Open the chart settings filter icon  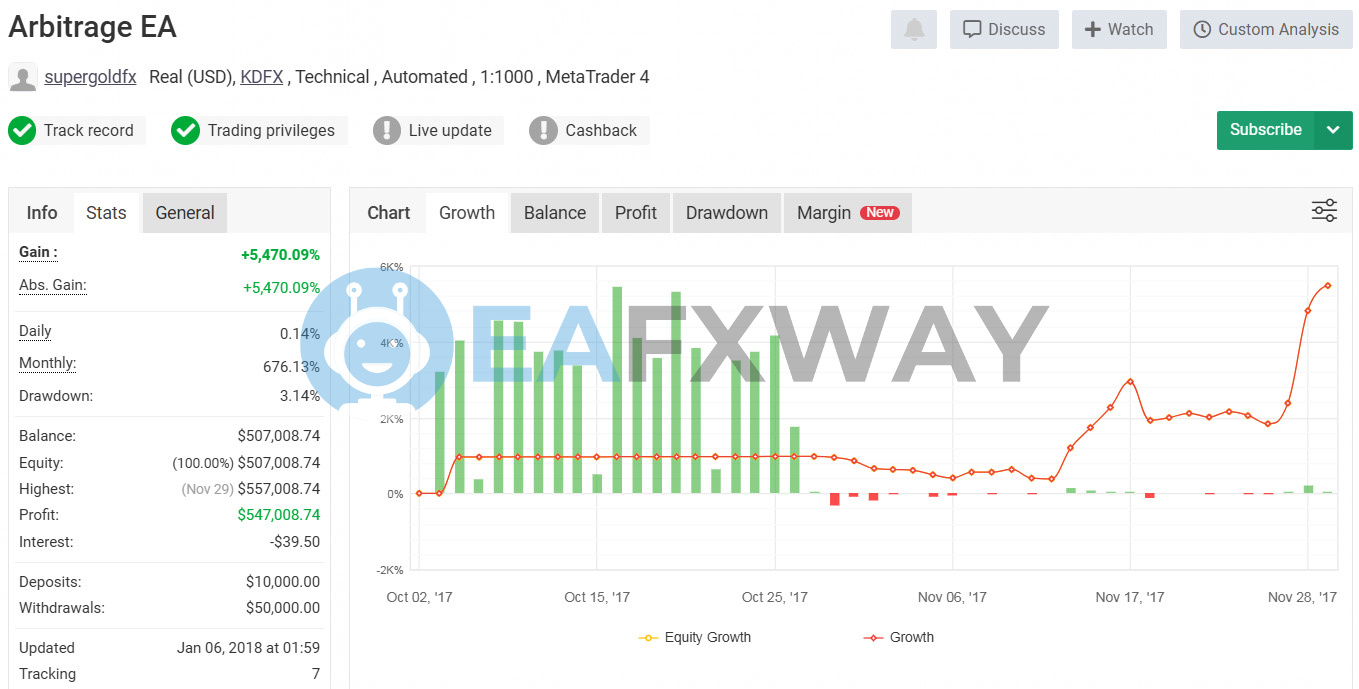[x=1324, y=211]
